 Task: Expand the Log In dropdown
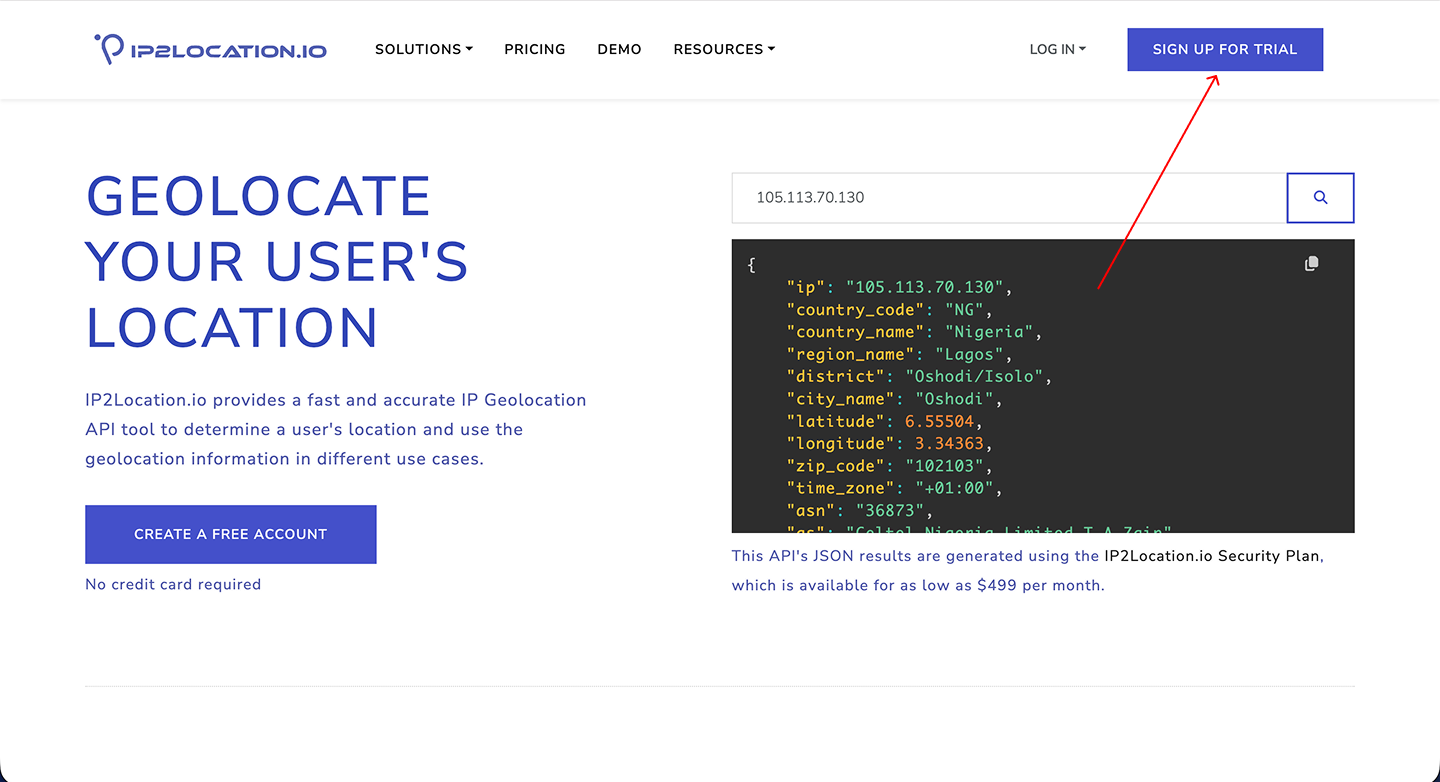pos(1057,49)
